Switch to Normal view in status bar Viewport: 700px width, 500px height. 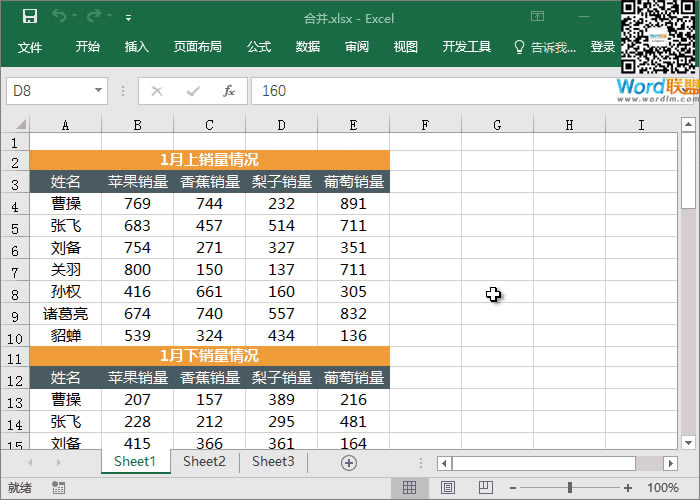409,488
